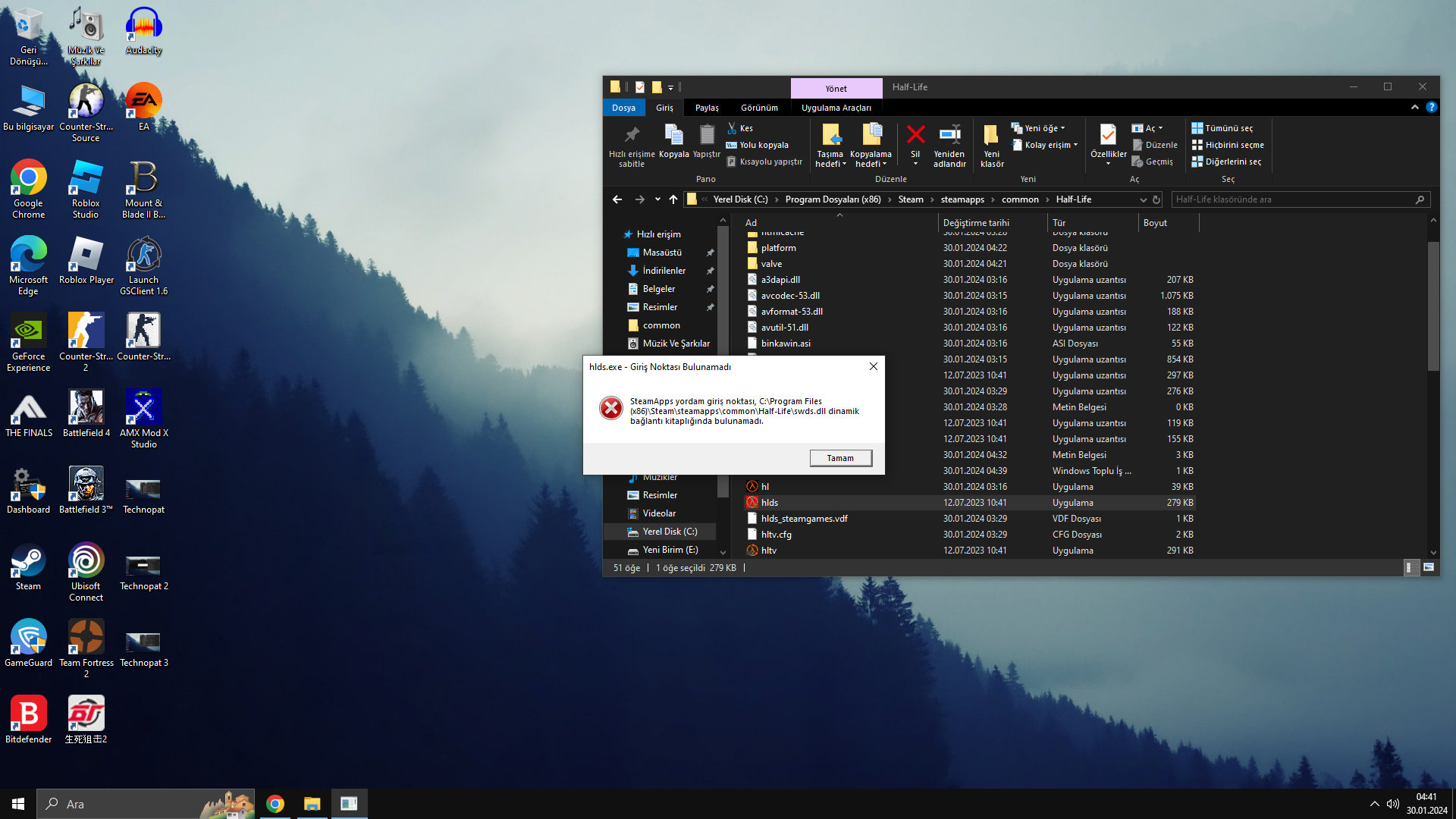
Task: Switch to large icons view toggle
Action: 1429,567
